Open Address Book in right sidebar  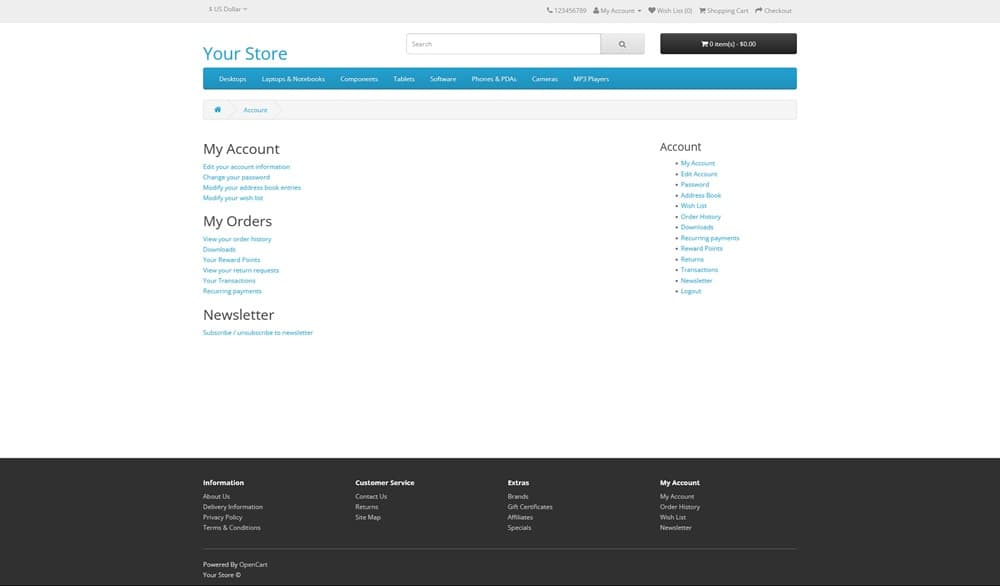click(x=700, y=195)
